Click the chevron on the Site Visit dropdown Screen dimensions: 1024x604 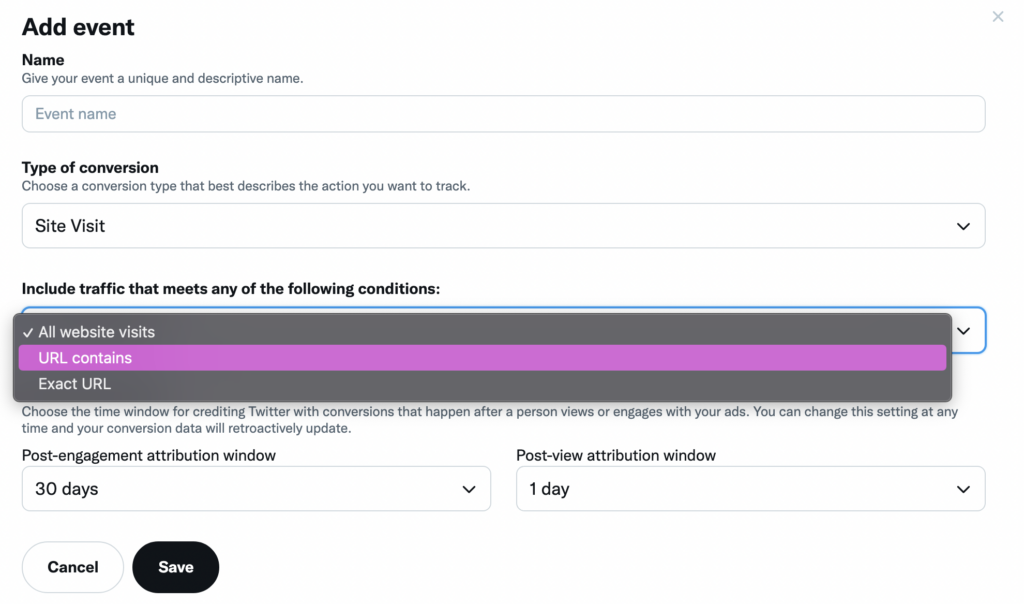pyautogui.click(x=964, y=226)
